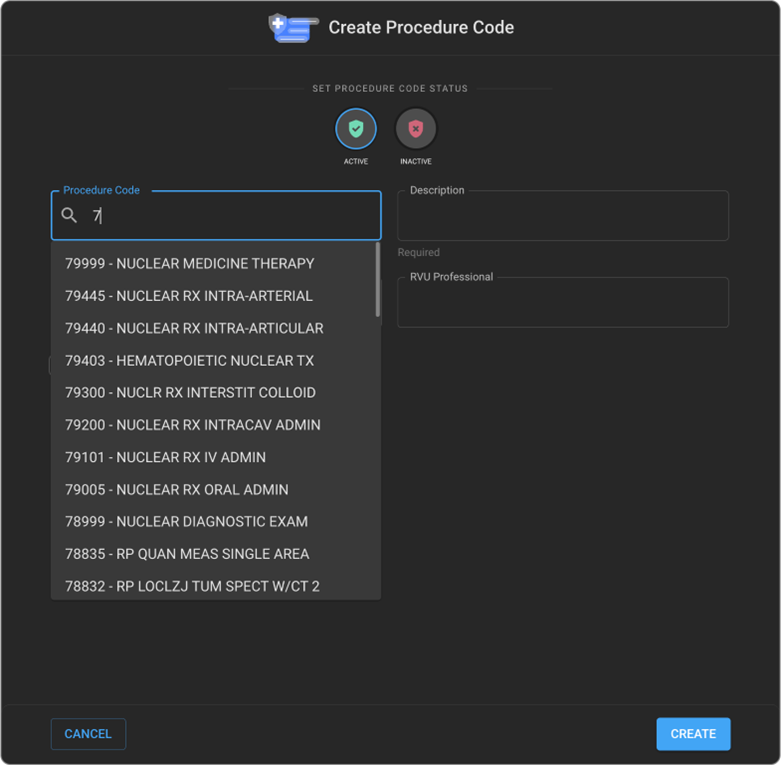Select 79999 - NUCLEAR MEDICINE THERAPY option
781x765 pixels.
coord(190,264)
